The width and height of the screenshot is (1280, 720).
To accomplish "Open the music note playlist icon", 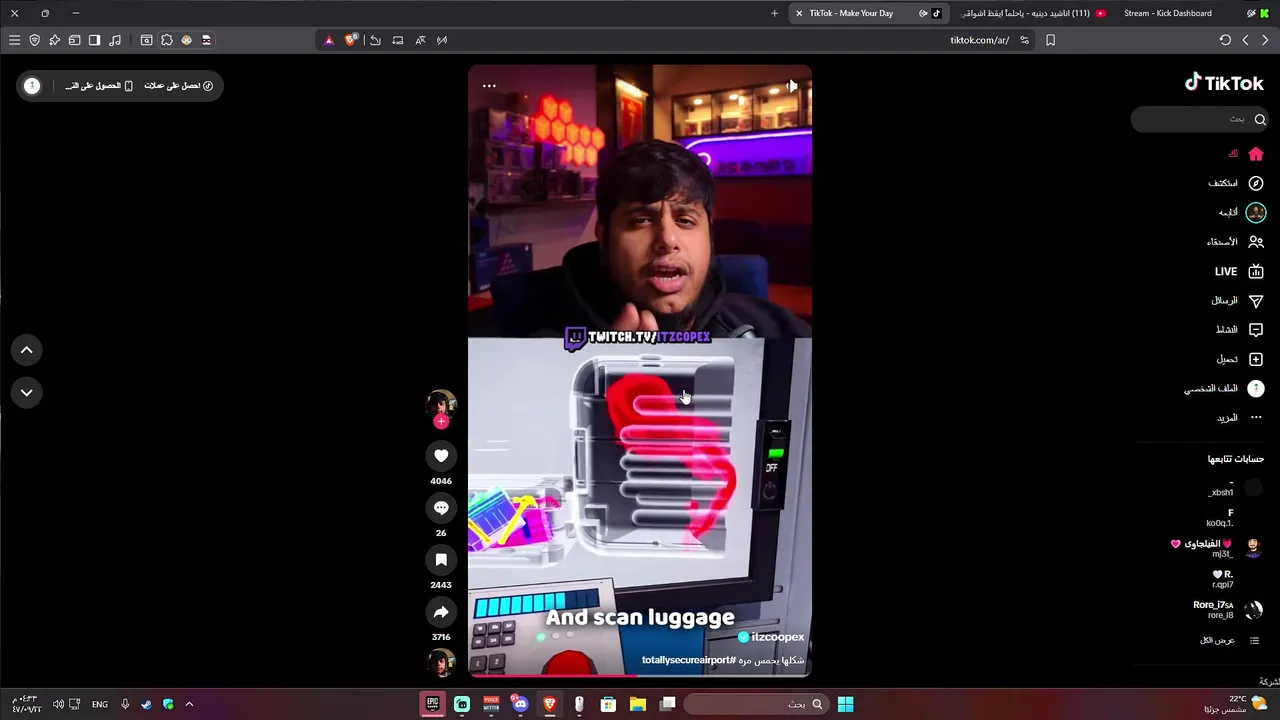I will [115, 40].
